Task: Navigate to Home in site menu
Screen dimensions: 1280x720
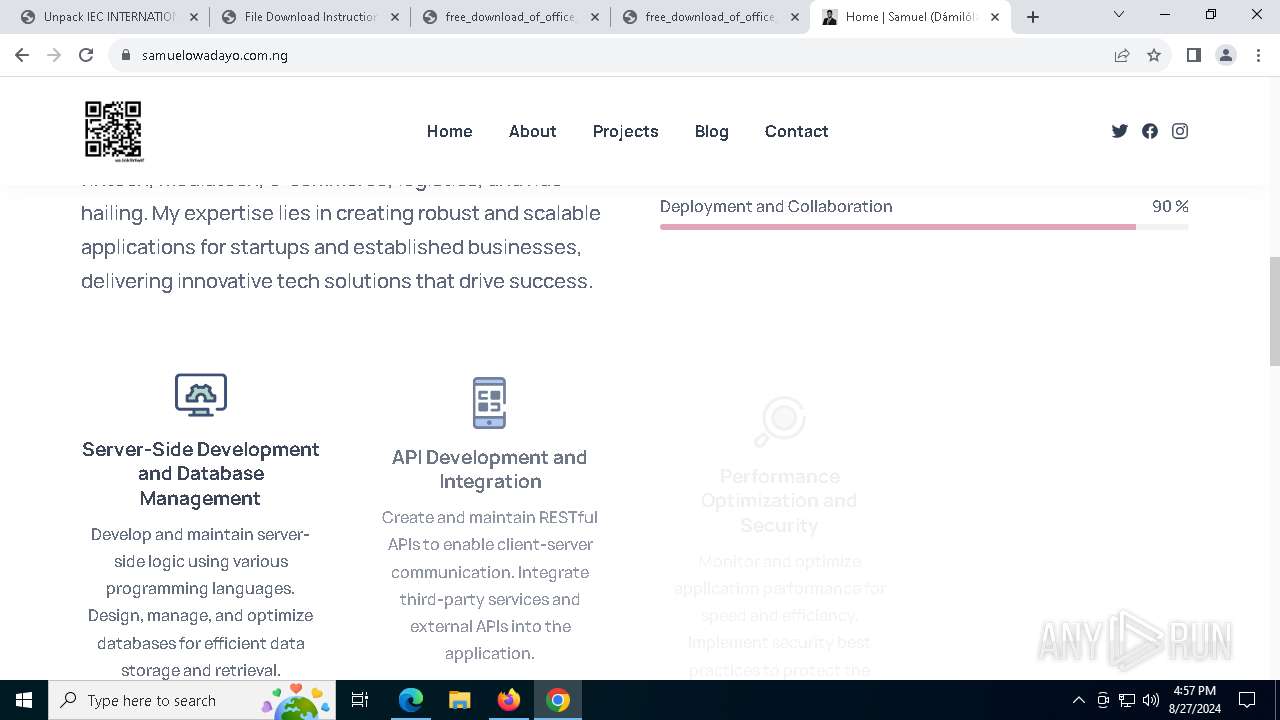Action: tap(449, 131)
